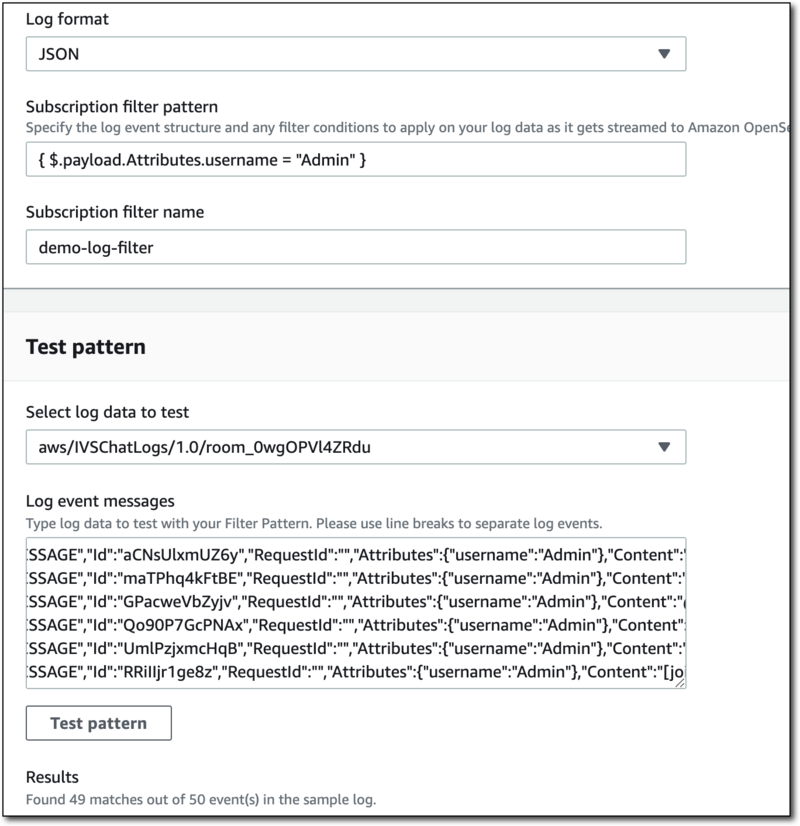Image resolution: width=800 pixels, height=826 pixels.
Task: Open the Select log data to test dropdown
Action: click(x=355, y=446)
